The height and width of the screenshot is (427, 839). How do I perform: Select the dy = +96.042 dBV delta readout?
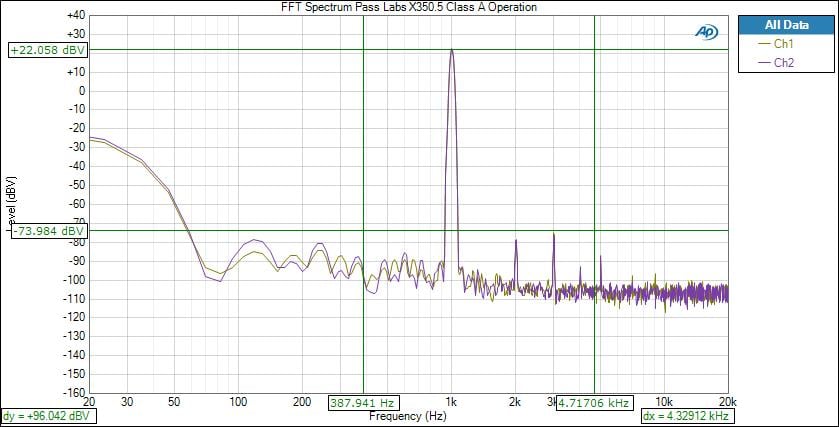point(48,415)
